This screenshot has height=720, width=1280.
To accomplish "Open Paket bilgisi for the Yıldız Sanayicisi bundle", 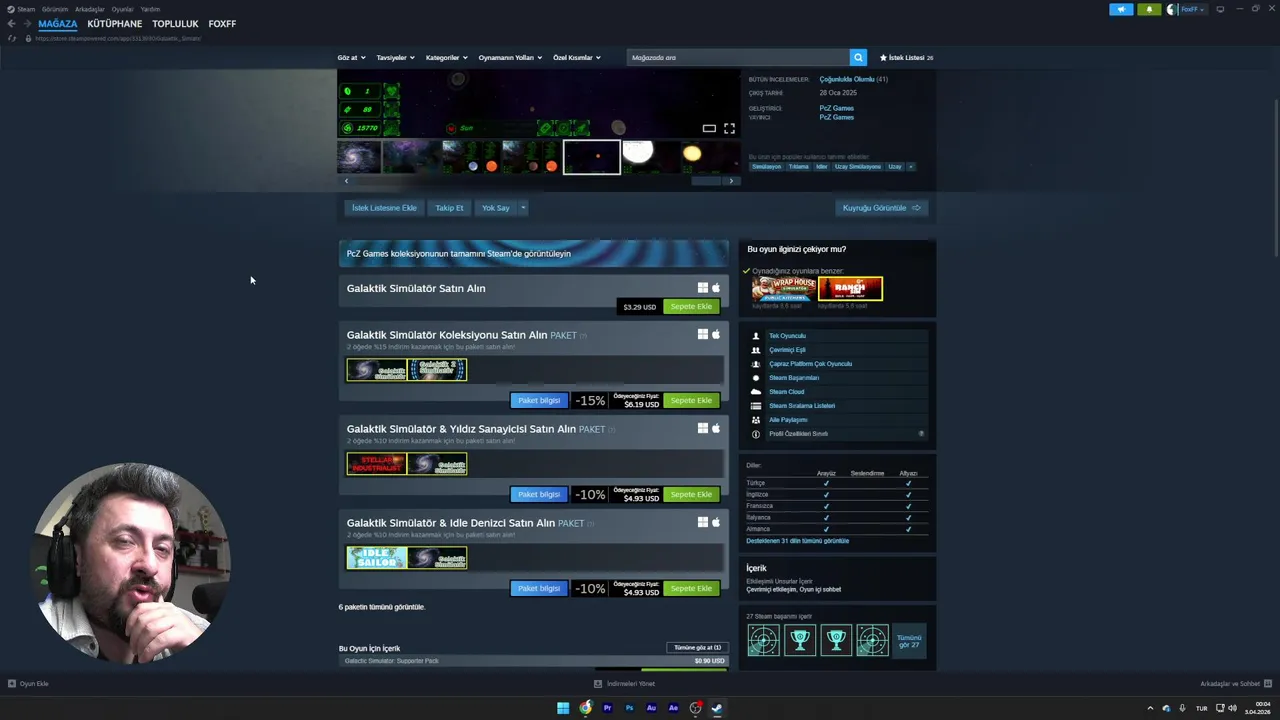I will (x=538, y=495).
